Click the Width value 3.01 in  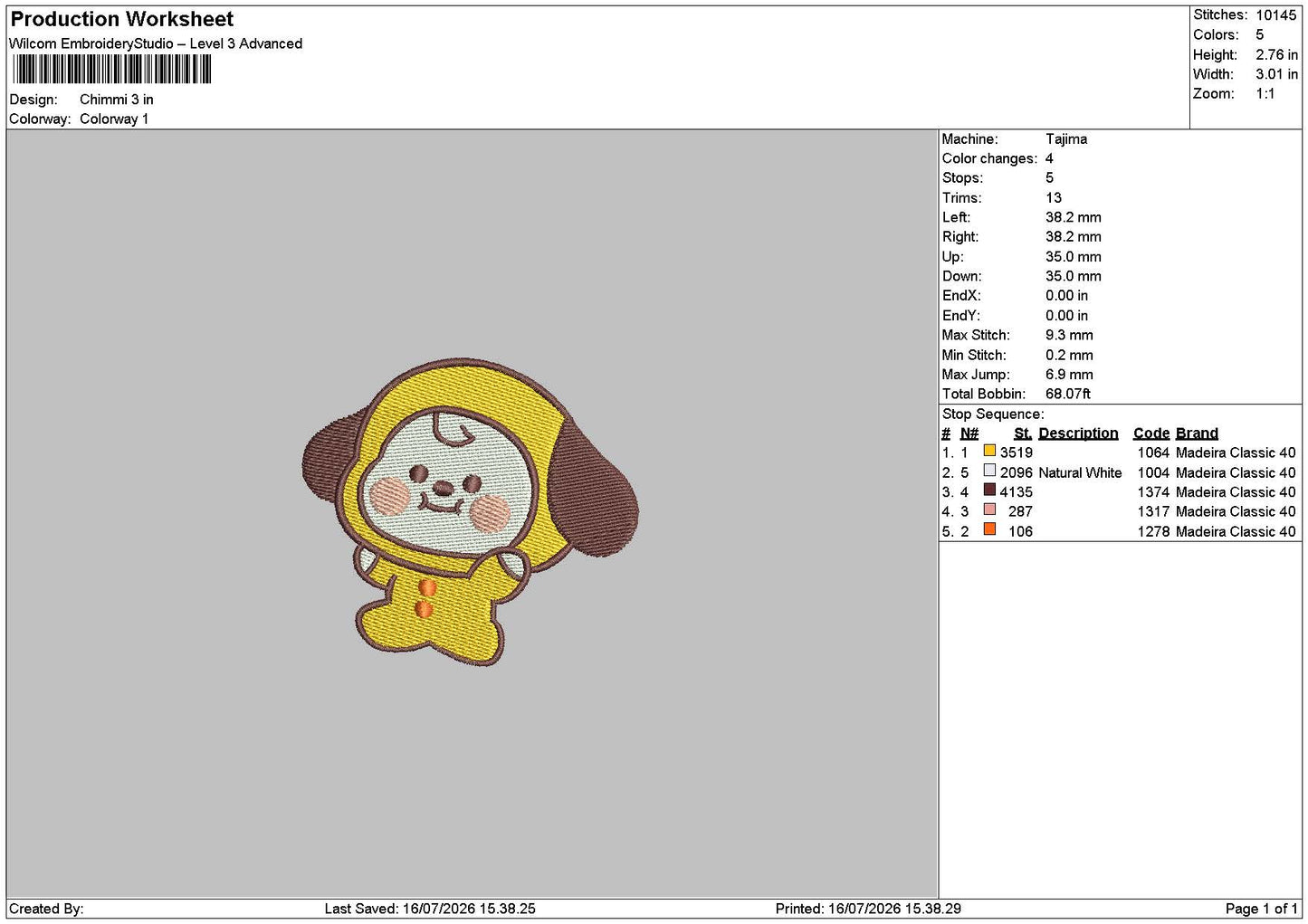pos(1276,74)
